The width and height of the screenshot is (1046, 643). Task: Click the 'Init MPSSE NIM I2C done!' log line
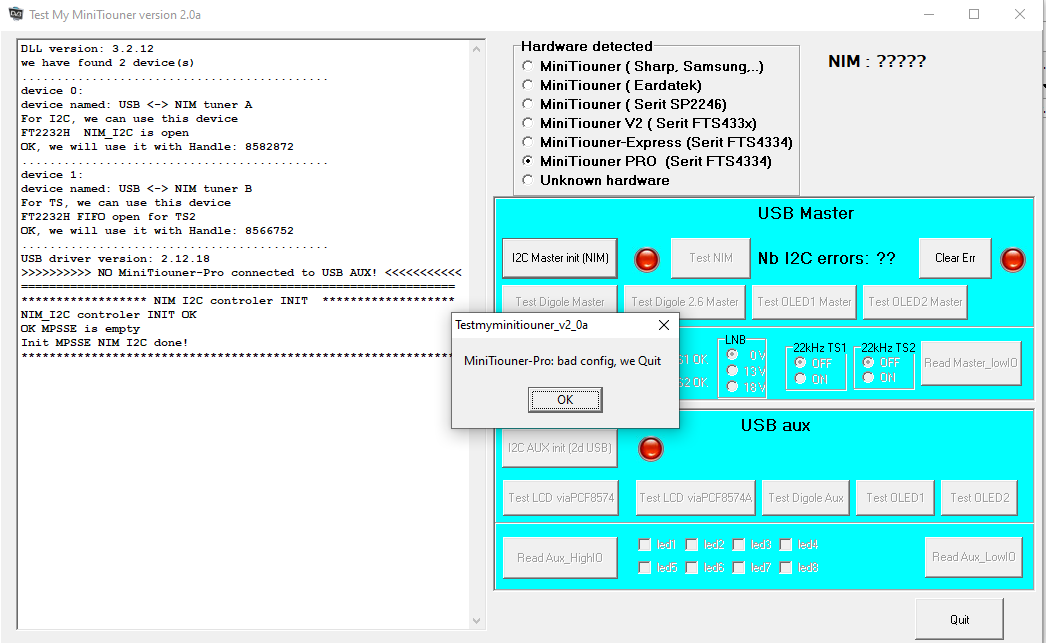coord(105,343)
